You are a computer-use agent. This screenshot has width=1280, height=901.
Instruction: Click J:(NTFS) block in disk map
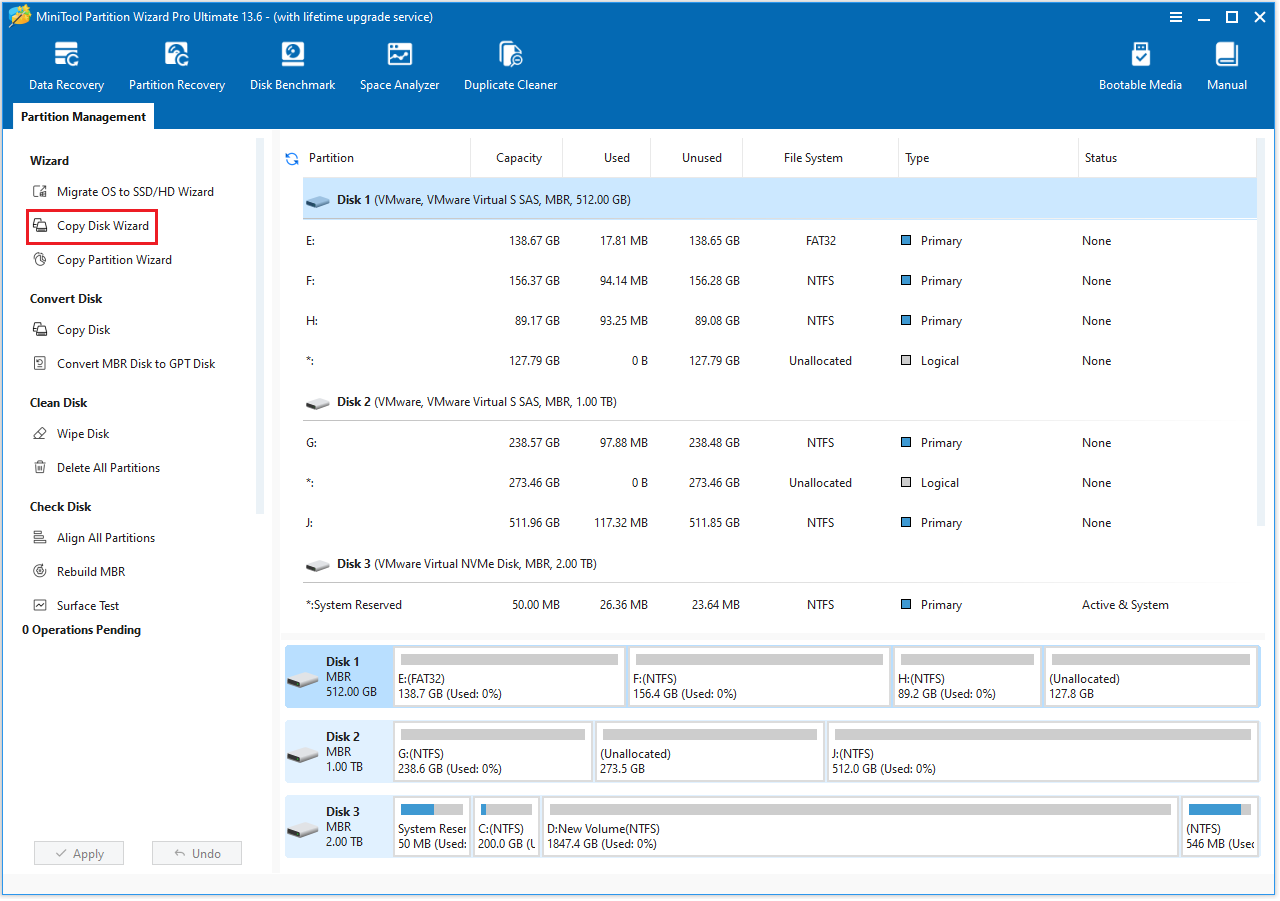(1043, 752)
